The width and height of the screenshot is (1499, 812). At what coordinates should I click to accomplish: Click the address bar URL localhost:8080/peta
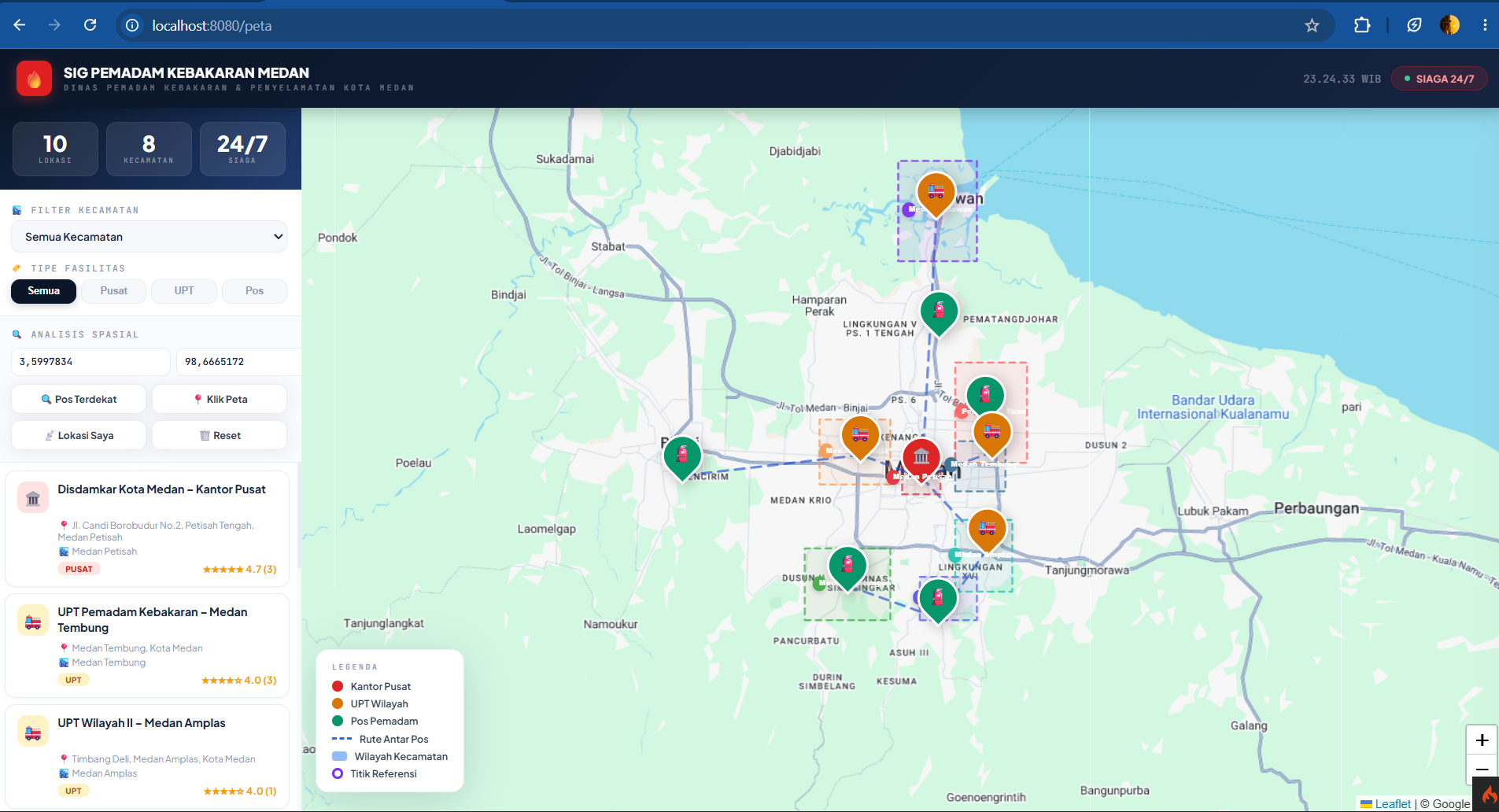coord(212,25)
